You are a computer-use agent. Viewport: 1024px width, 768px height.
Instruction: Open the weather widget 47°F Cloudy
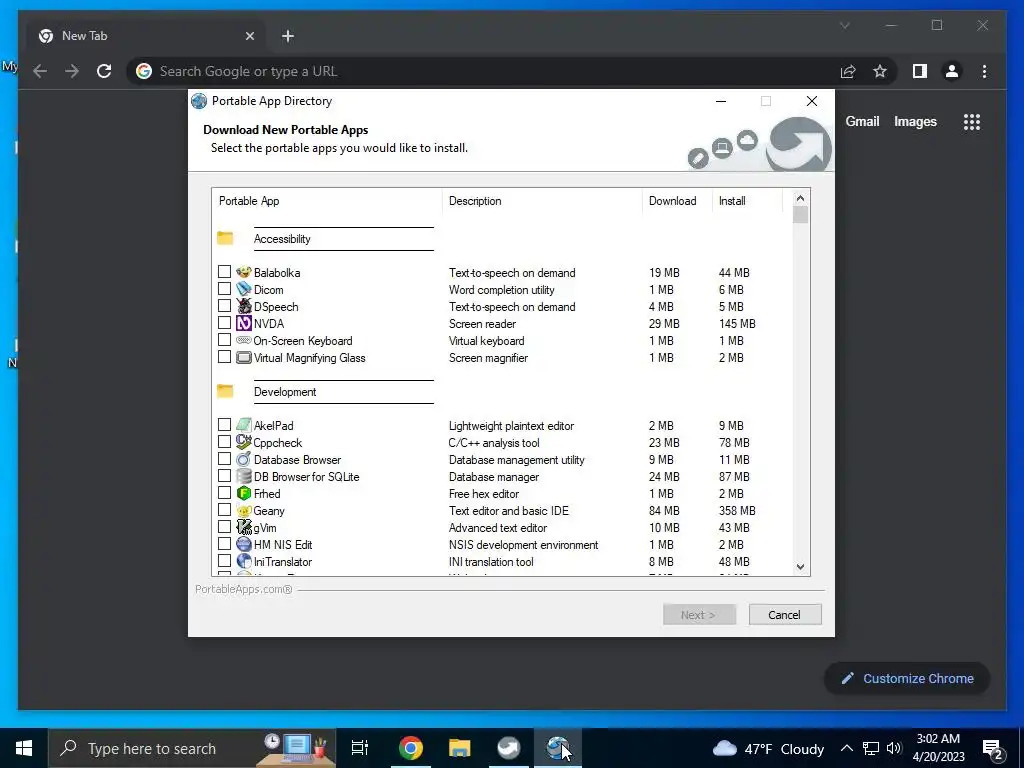coord(768,748)
